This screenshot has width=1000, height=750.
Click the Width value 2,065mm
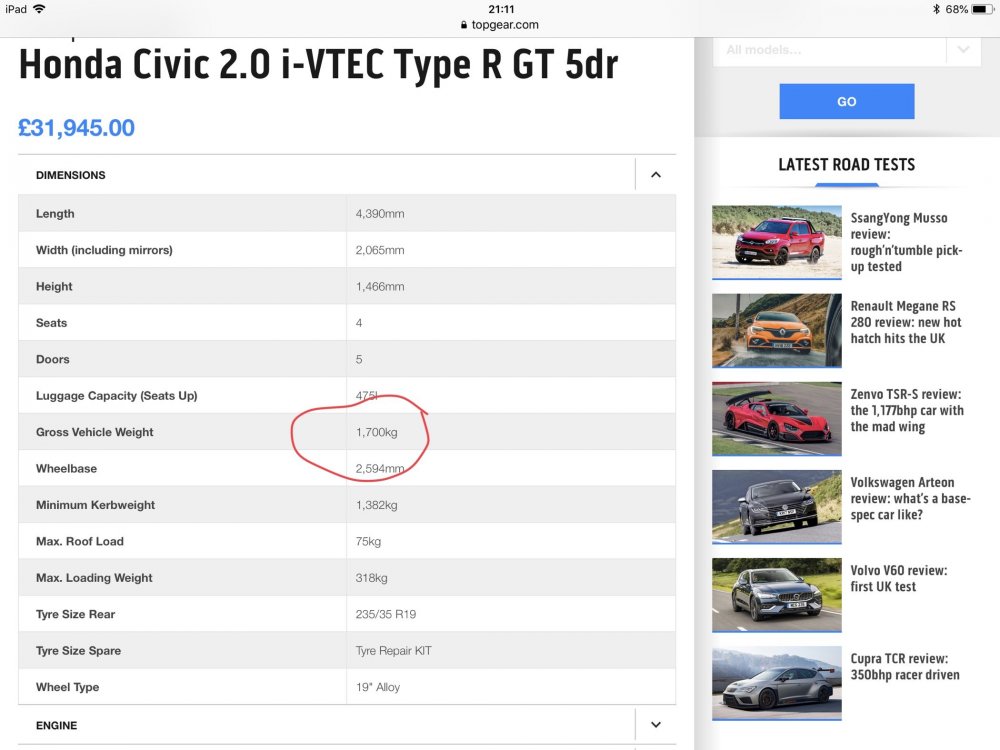pos(379,250)
